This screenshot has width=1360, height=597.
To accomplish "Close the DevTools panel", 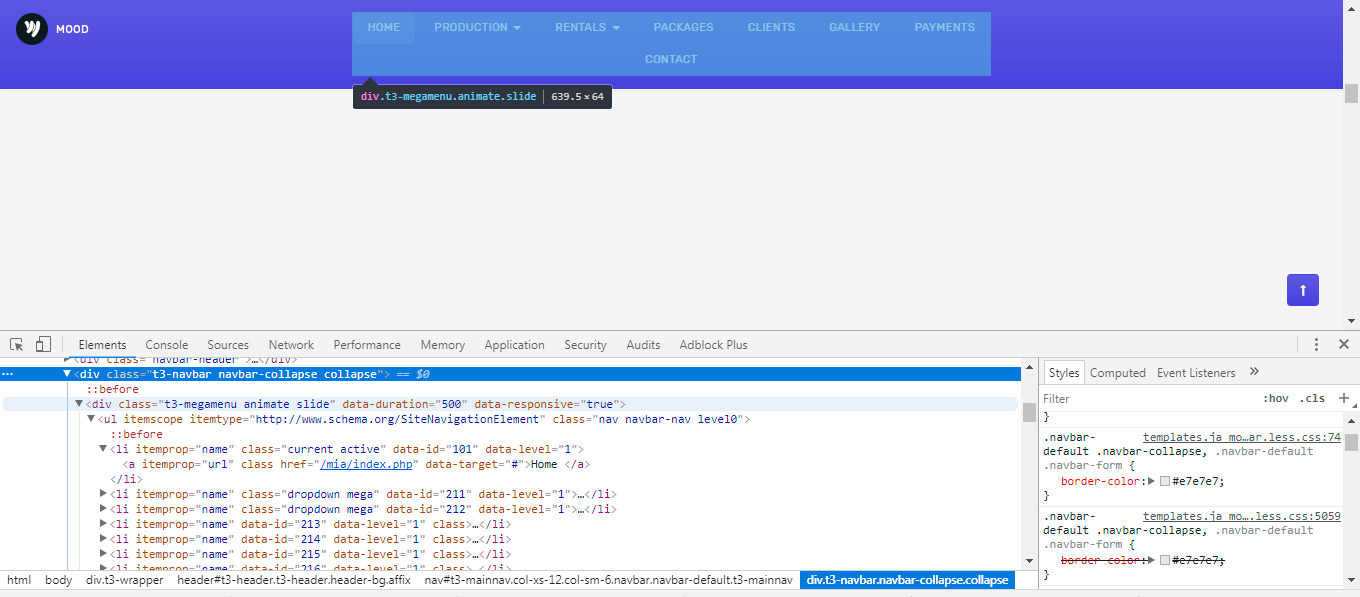I will [1343, 344].
